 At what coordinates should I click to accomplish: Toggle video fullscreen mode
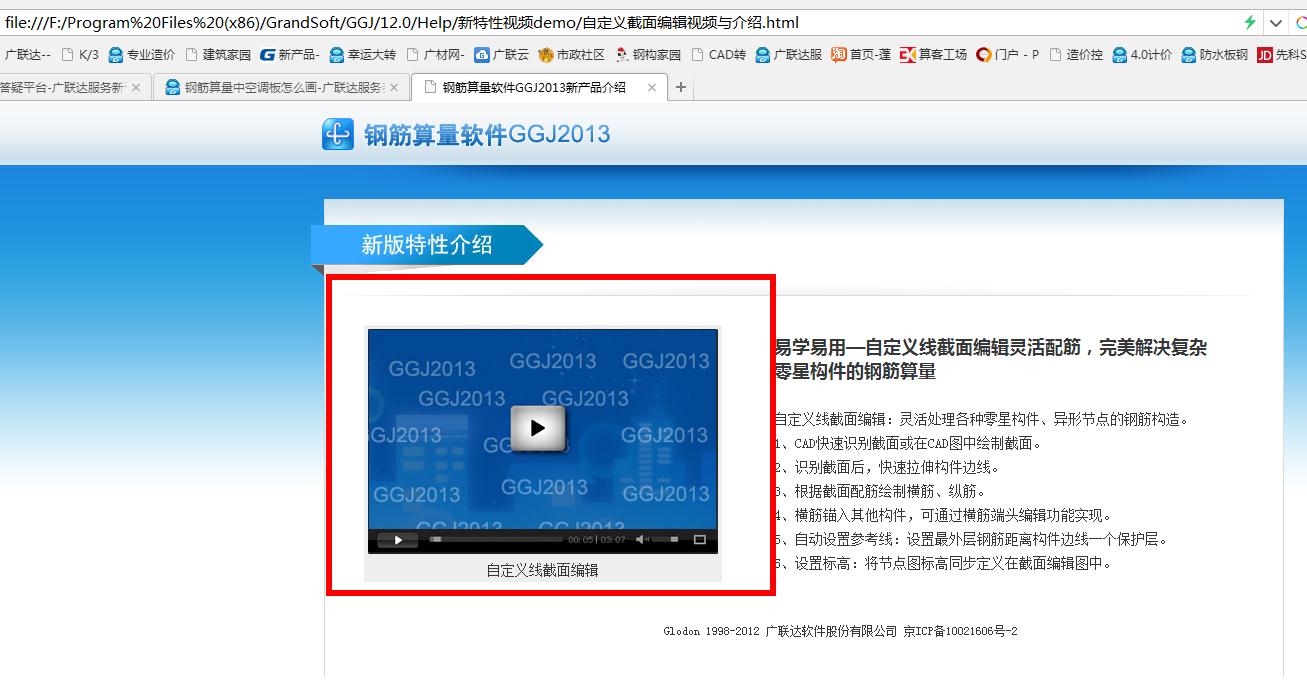(x=700, y=540)
